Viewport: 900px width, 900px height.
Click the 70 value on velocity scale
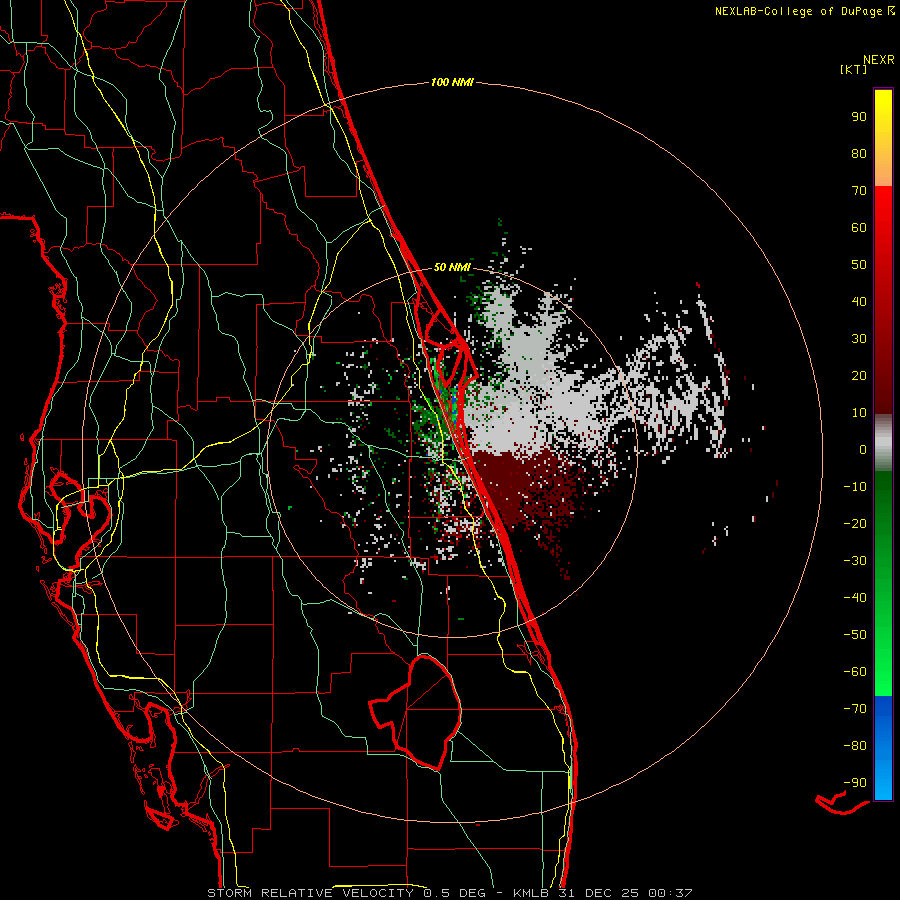pos(859,191)
